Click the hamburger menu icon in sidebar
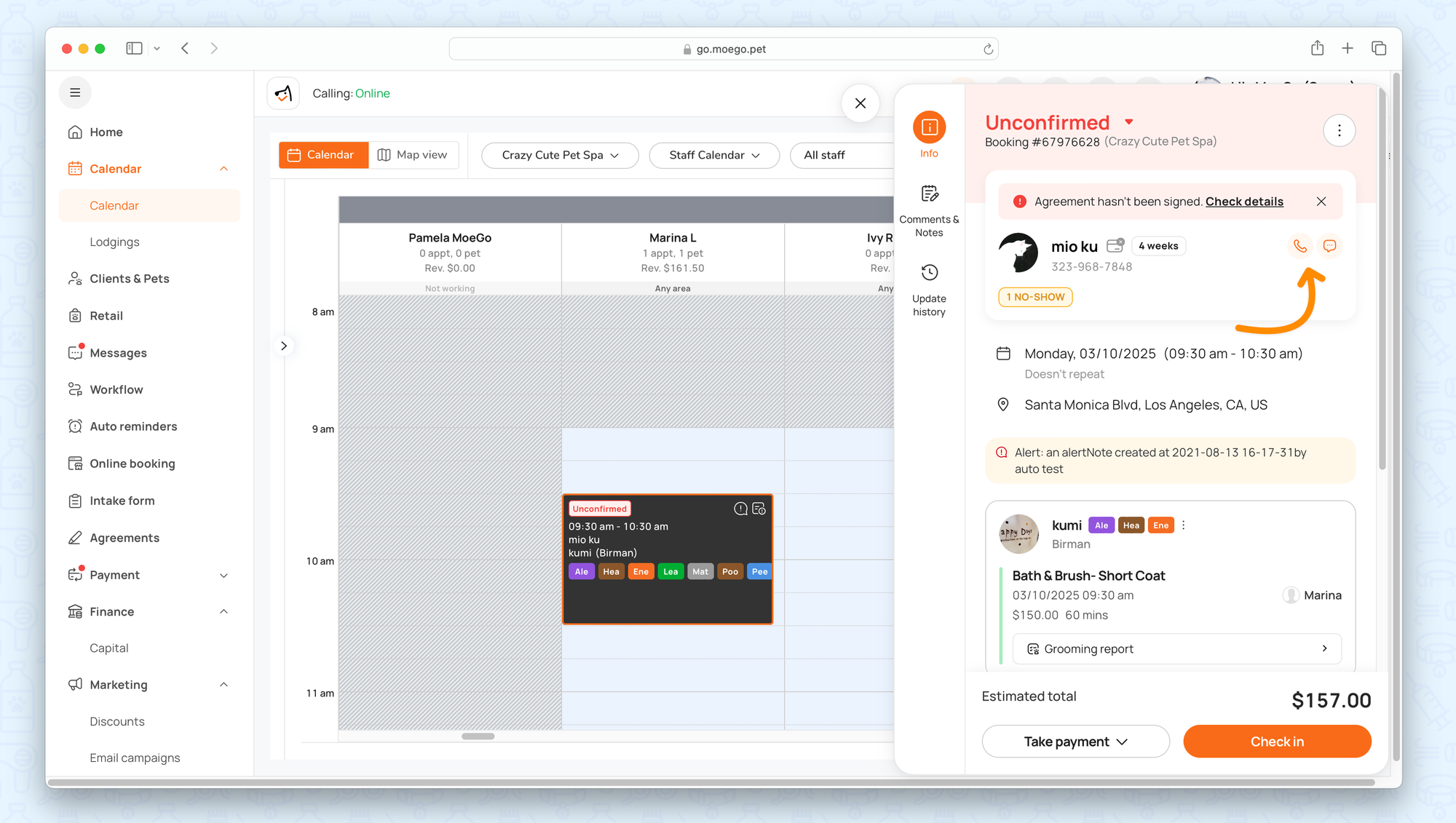 [x=75, y=92]
